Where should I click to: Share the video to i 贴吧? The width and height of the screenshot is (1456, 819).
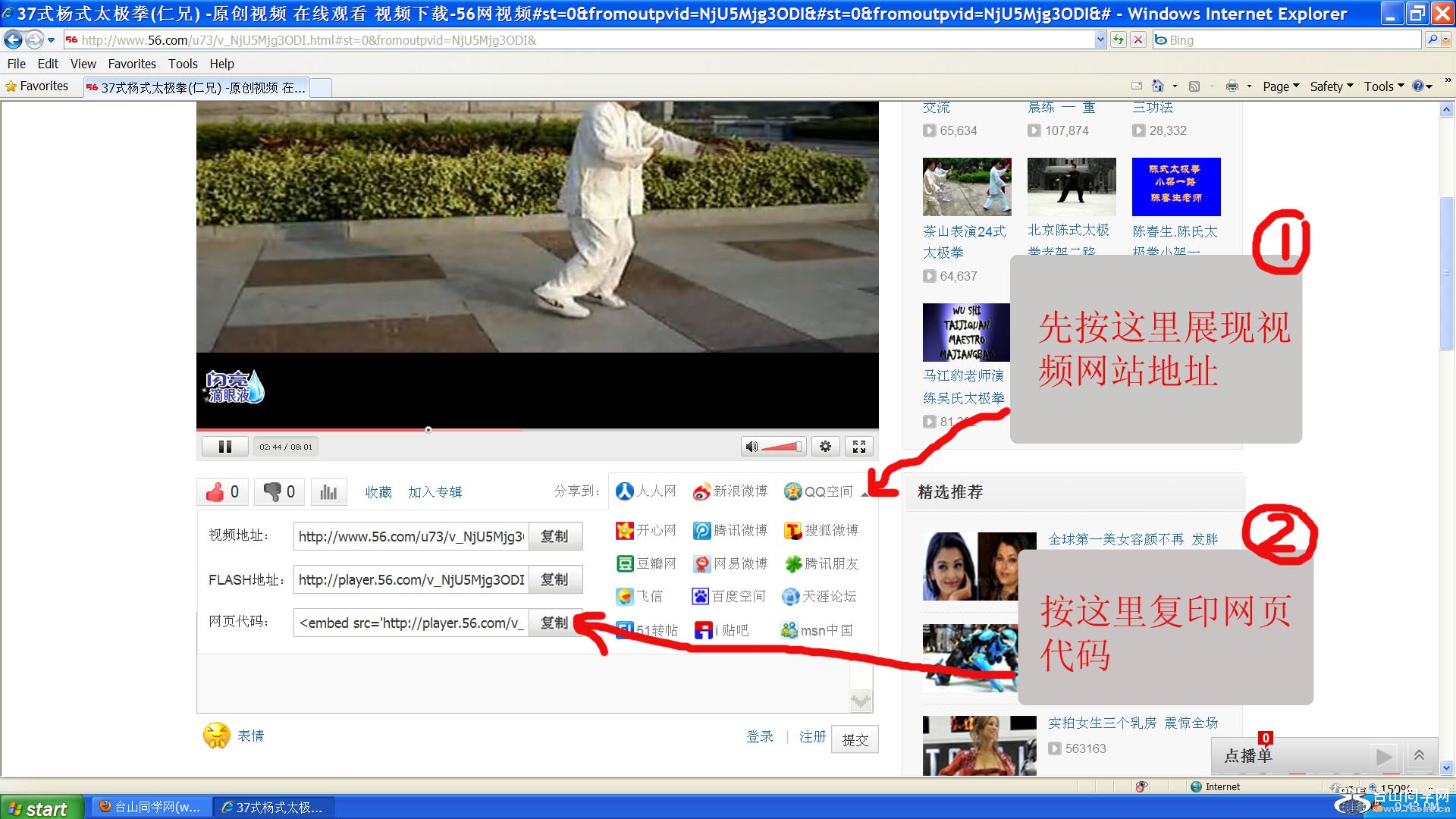point(722,630)
